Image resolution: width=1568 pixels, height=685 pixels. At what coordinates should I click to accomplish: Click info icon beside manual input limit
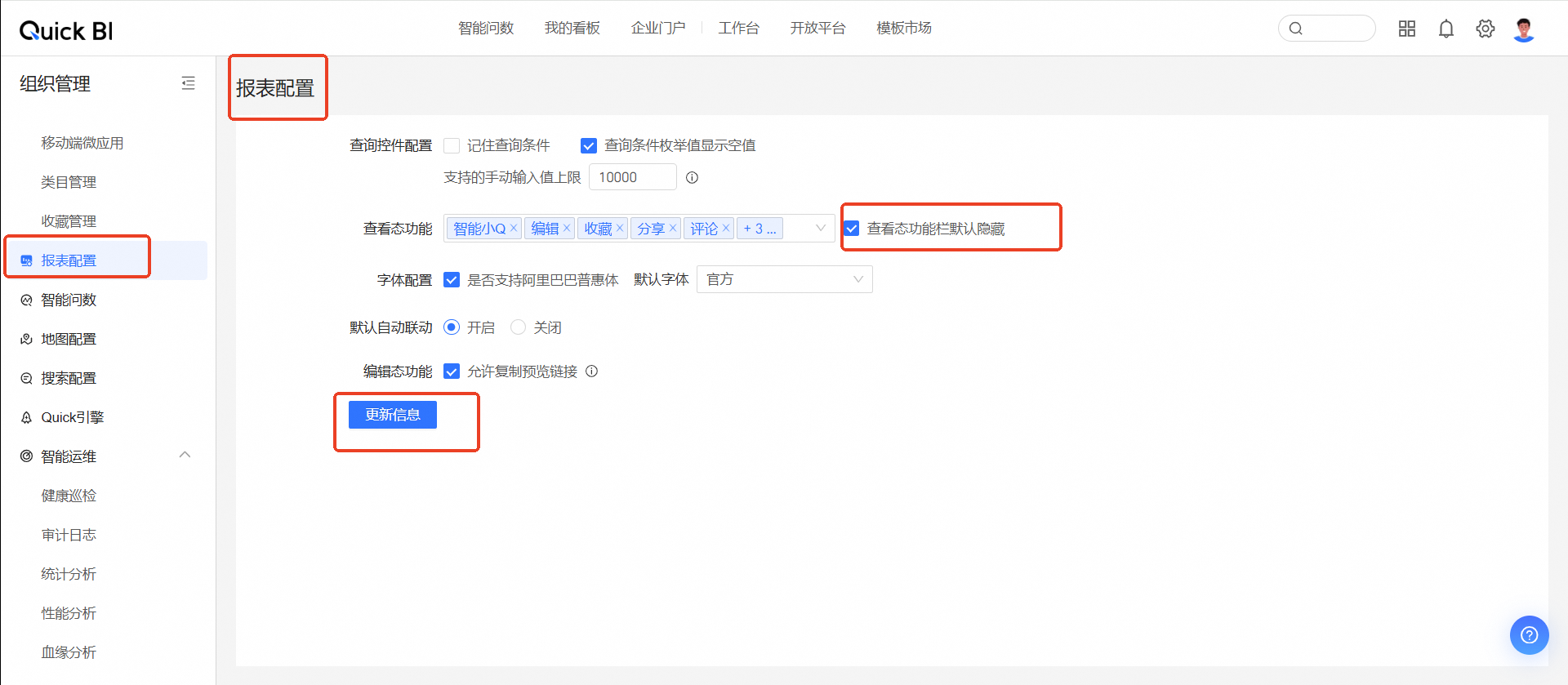pos(692,177)
